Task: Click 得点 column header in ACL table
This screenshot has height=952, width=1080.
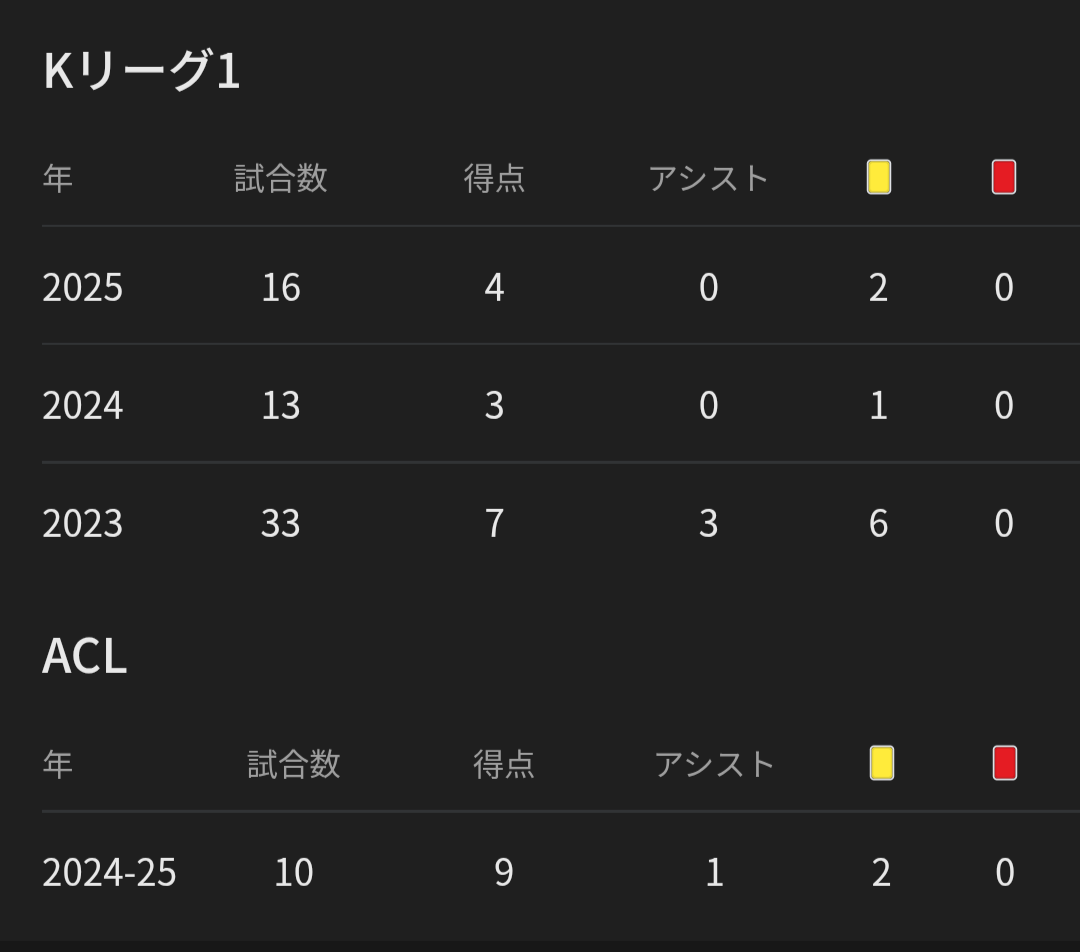Action: [503, 765]
